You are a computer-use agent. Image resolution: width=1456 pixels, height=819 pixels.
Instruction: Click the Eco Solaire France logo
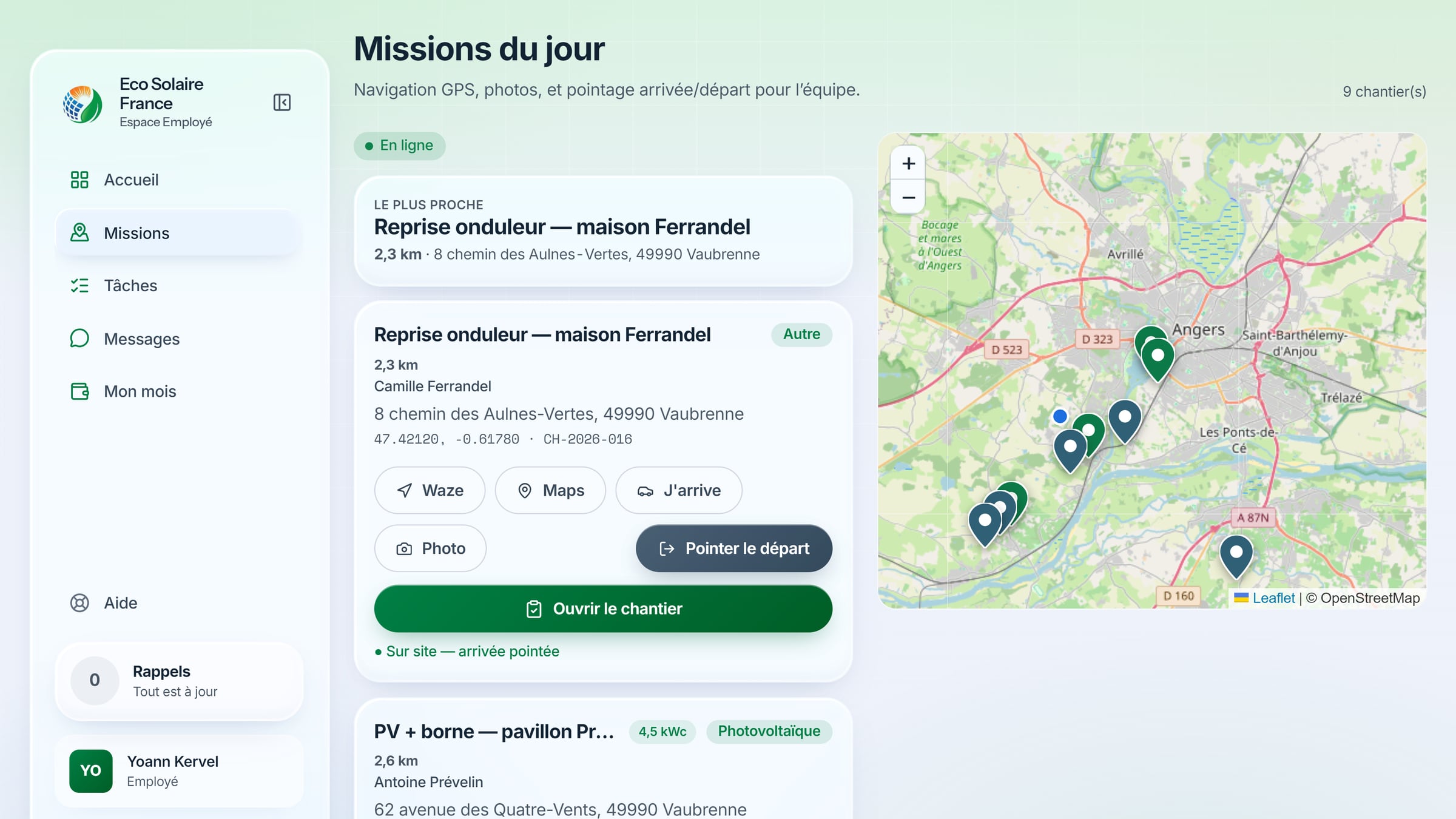pos(83,104)
